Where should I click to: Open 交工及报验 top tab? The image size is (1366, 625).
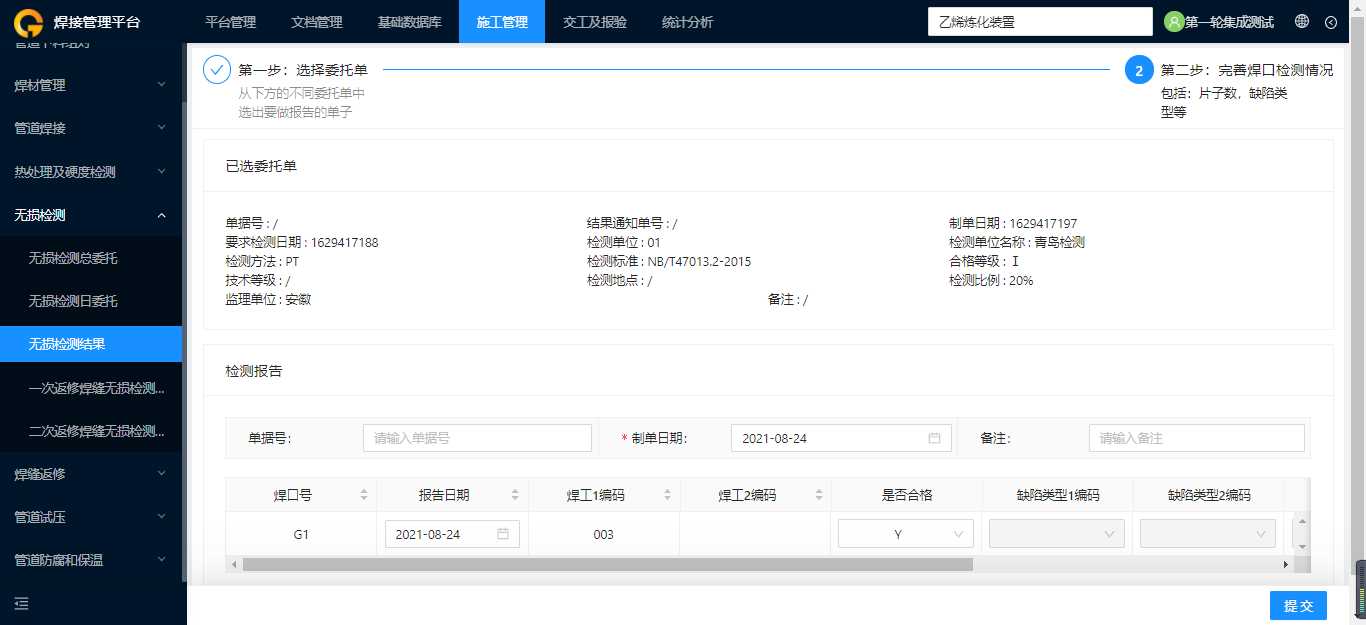pyautogui.click(x=595, y=22)
